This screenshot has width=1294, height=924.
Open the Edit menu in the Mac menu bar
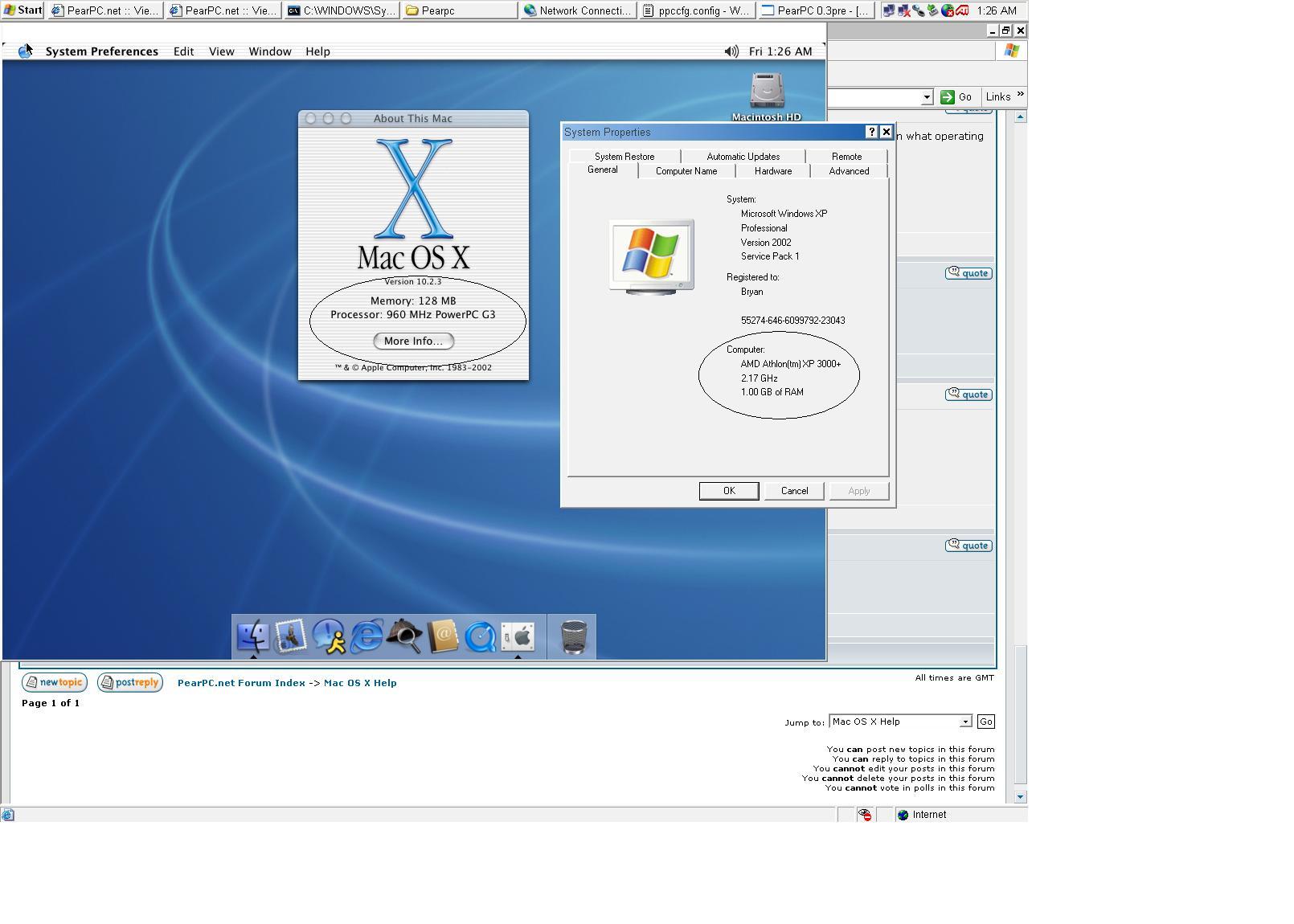(183, 51)
